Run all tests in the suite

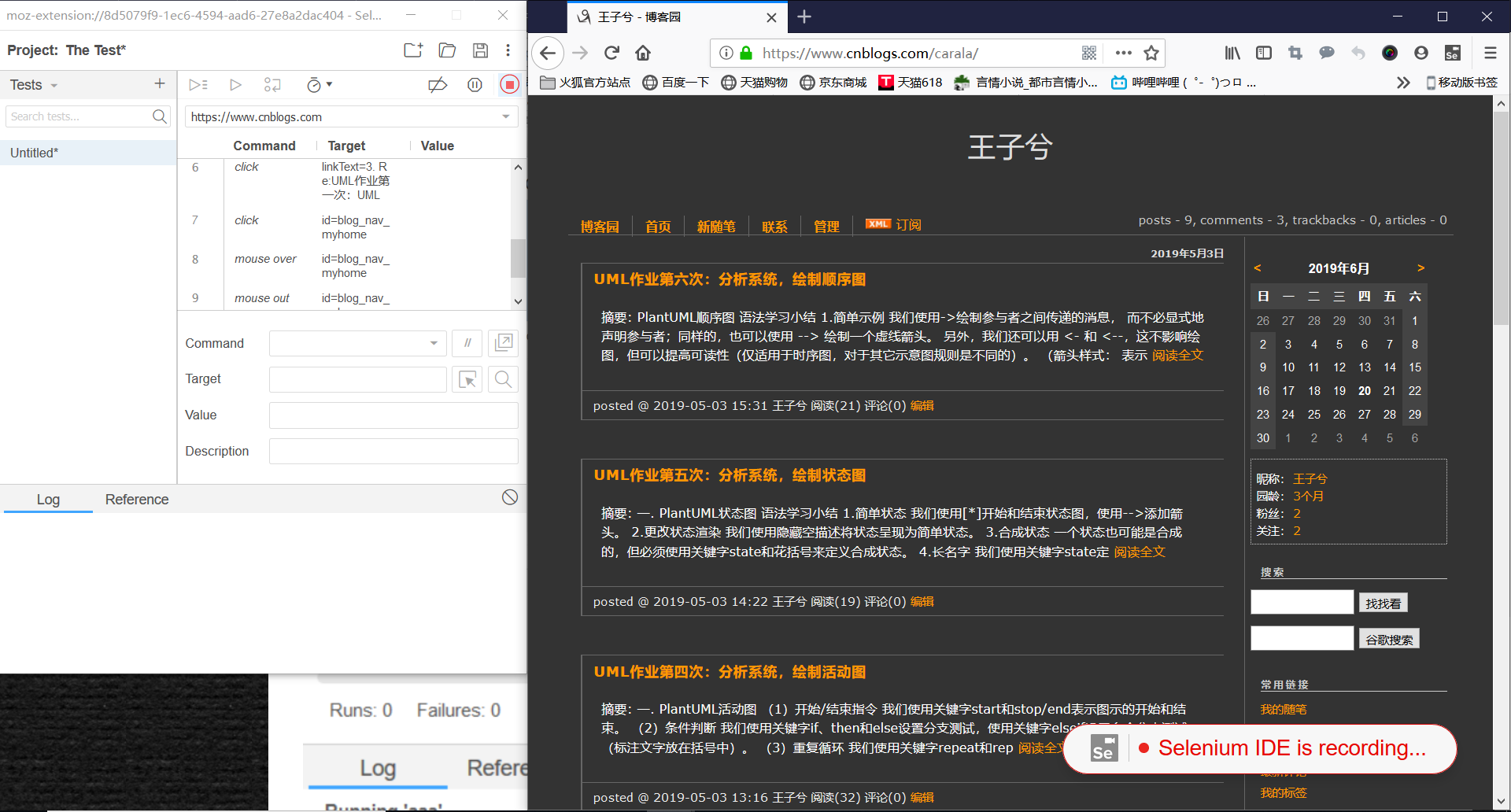198,85
